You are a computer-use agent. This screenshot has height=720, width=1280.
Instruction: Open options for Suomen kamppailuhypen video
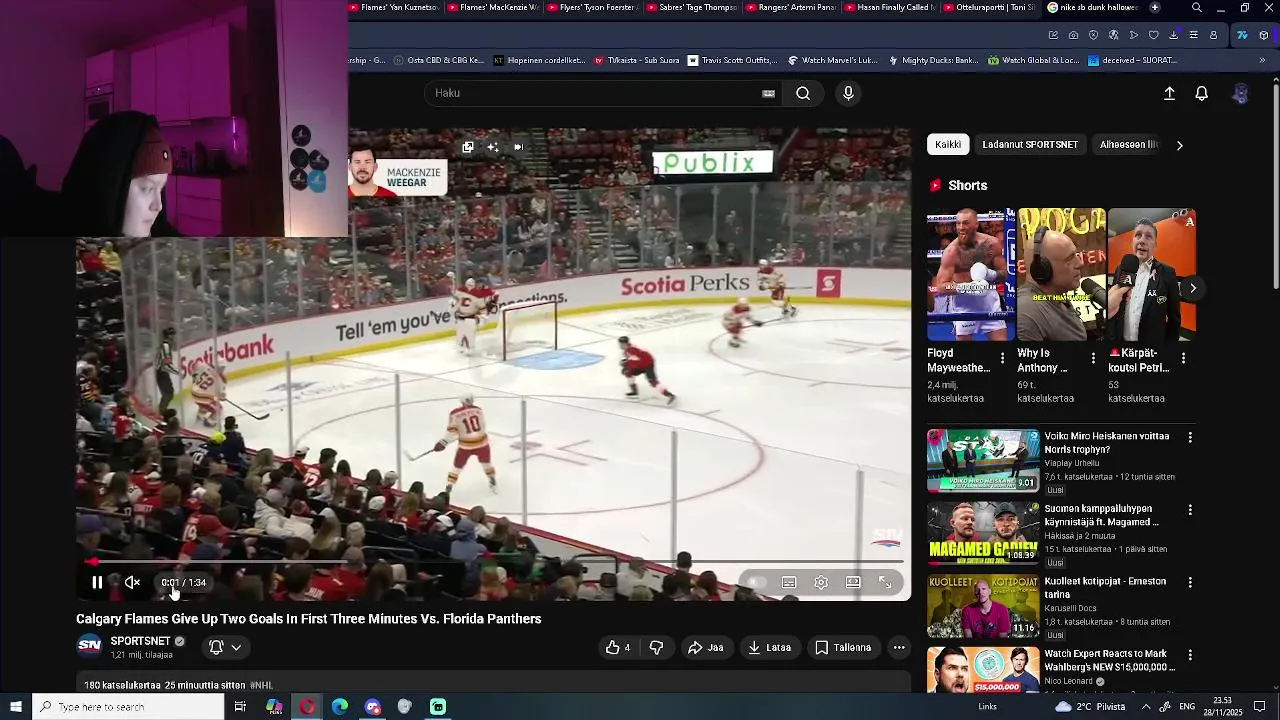tap(1190, 510)
